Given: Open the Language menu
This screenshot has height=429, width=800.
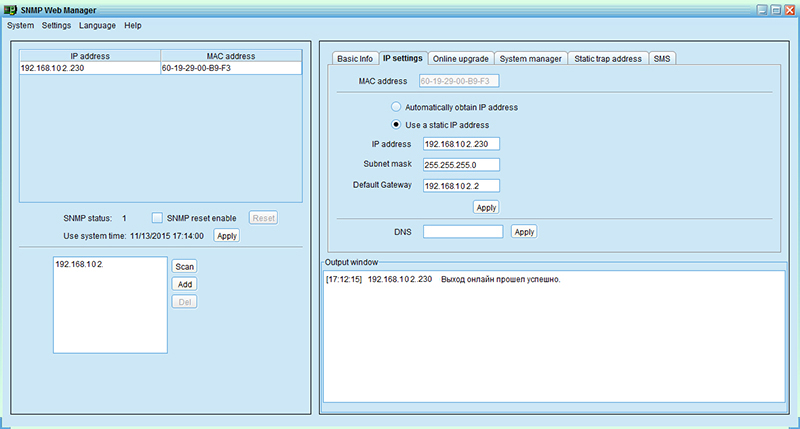Looking at the screenshot, I should pos(97,26).
